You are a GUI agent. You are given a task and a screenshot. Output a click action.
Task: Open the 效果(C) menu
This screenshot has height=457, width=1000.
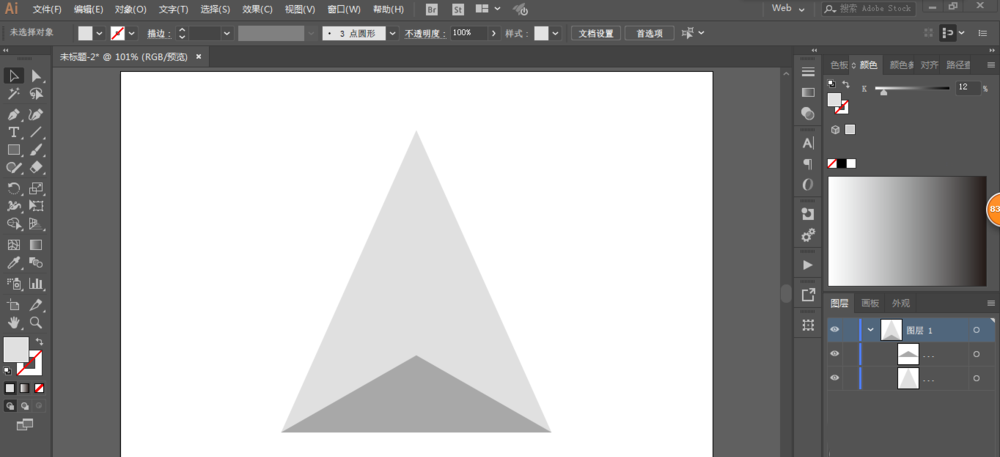pos(259,9)
